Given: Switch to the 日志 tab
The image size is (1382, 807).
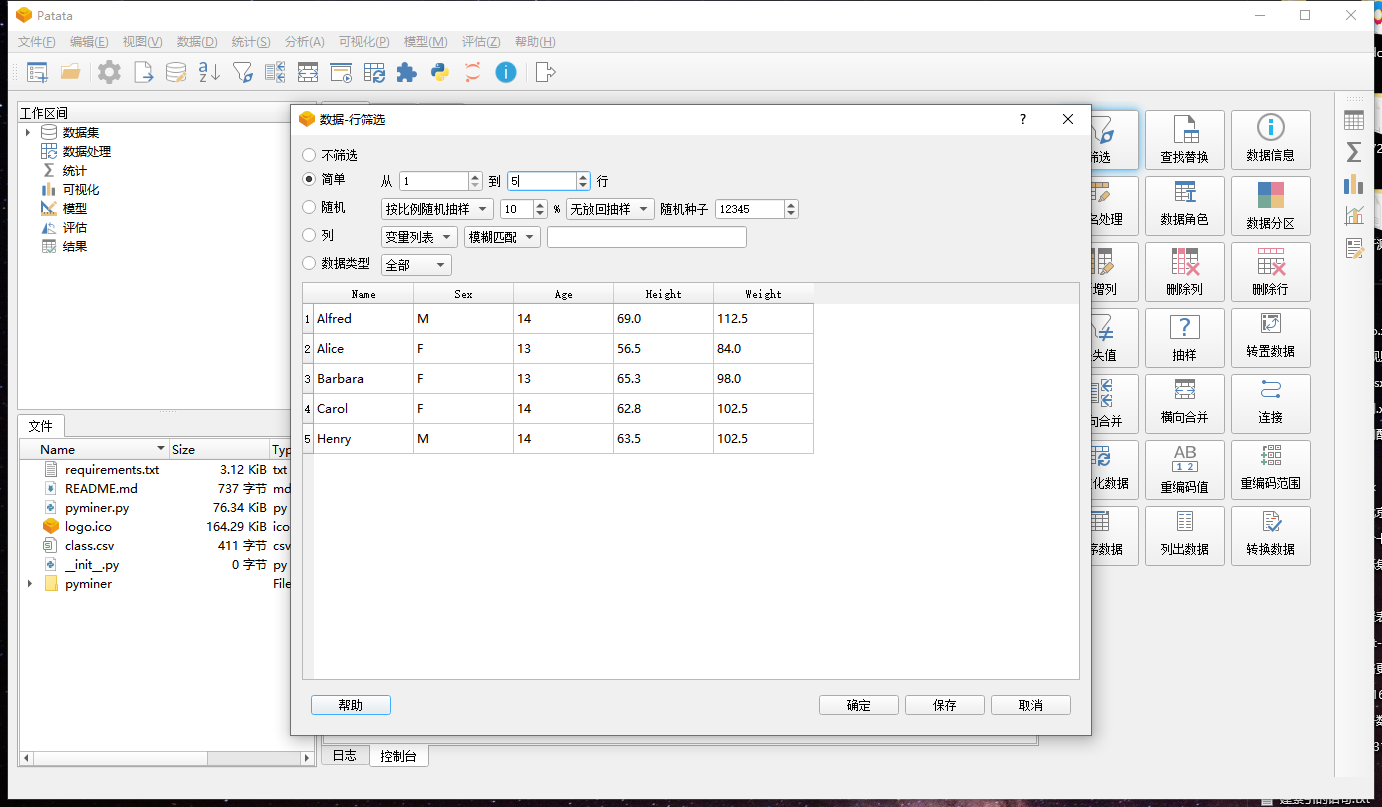Looking at the screenshot, I should tap(344, 756).
